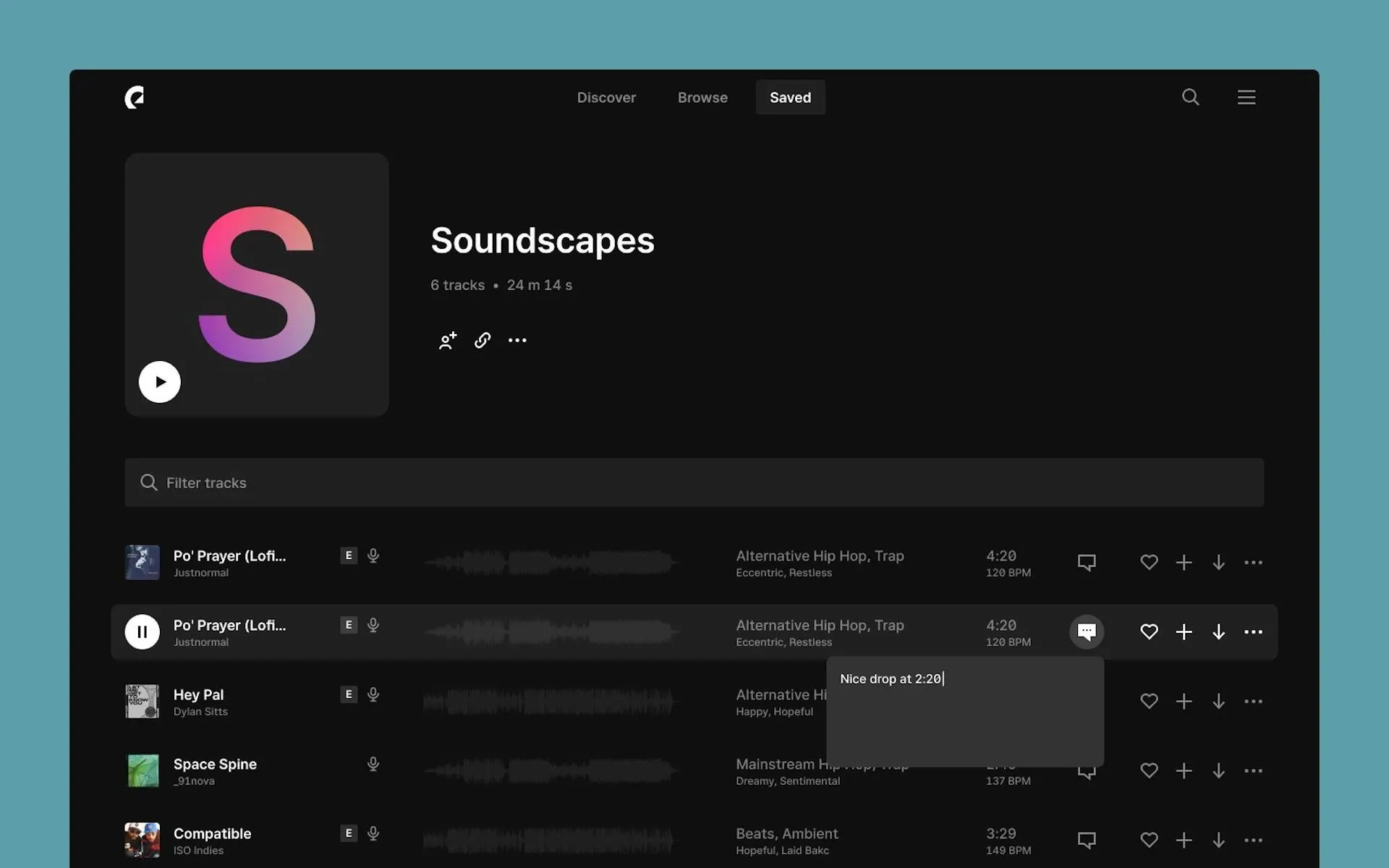Click the search icon in top bar
The height and width of the screenshot is (868, 1389).
click(x=1190, y=97)
